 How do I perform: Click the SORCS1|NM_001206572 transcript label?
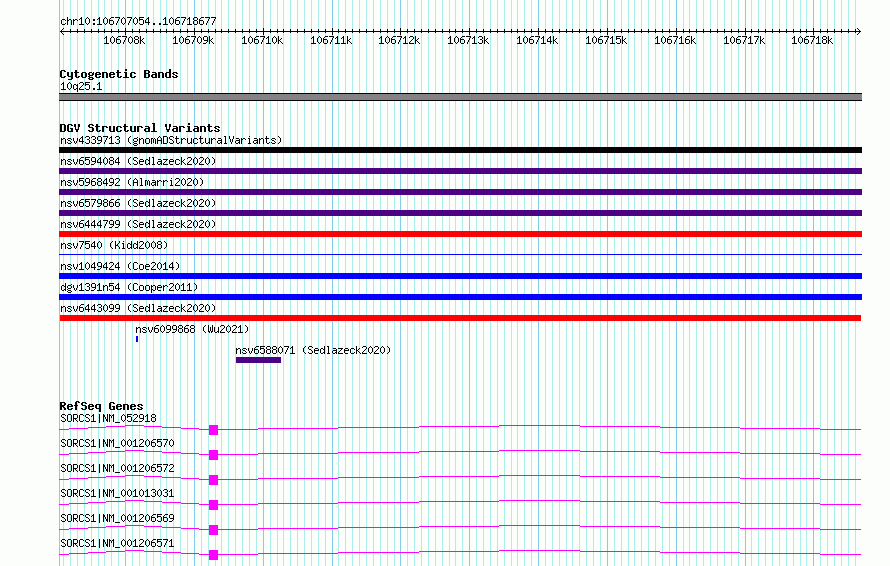coord(117,468)
